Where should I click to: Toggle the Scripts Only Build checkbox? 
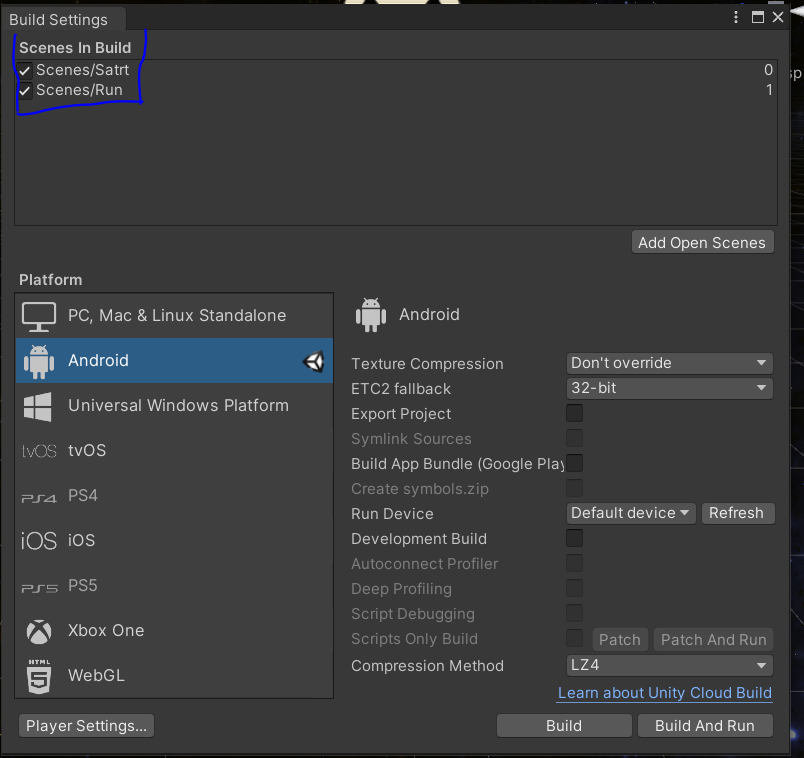point(574,638)
